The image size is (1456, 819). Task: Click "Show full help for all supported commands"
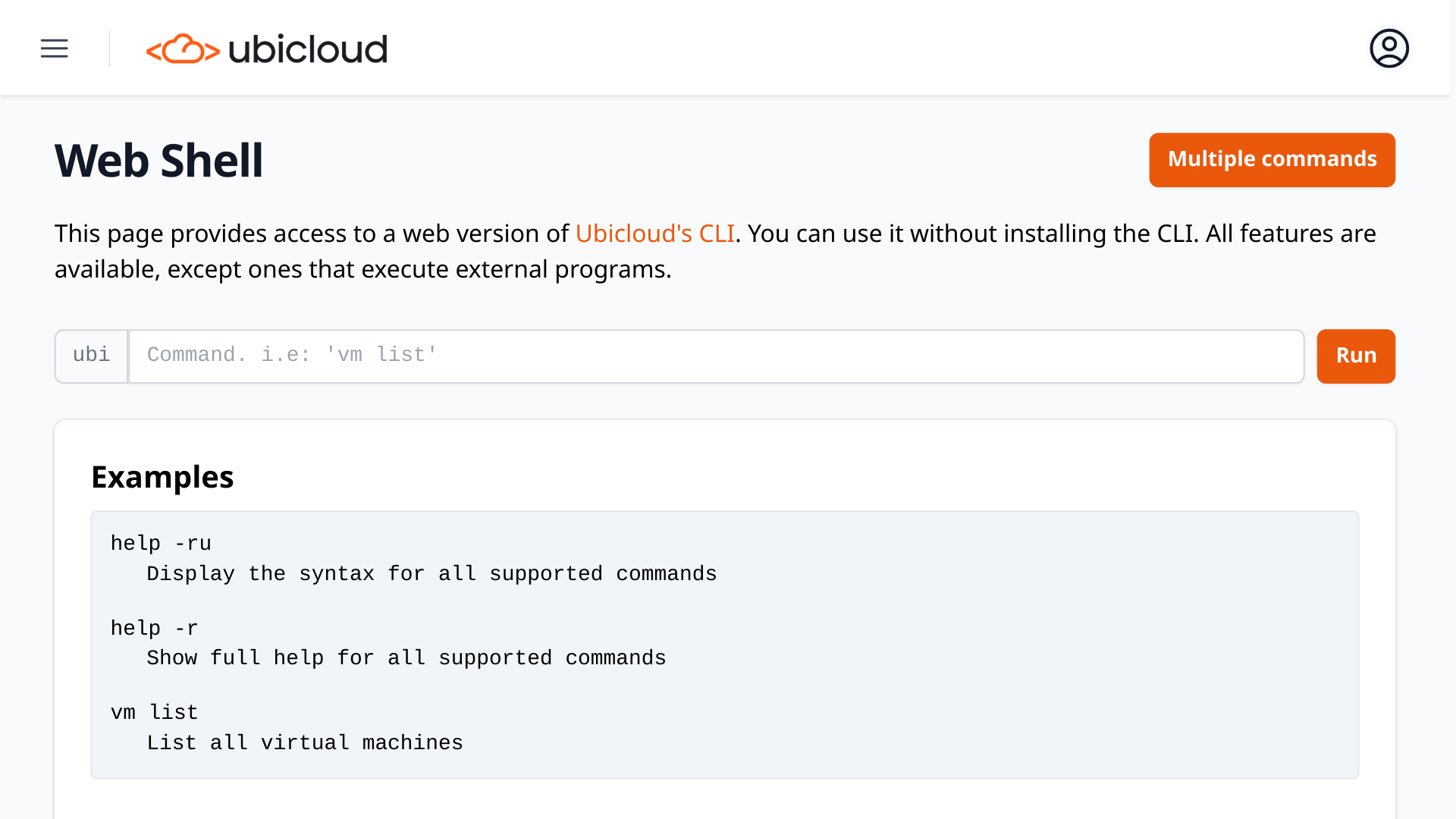click(x=406, y=658)
